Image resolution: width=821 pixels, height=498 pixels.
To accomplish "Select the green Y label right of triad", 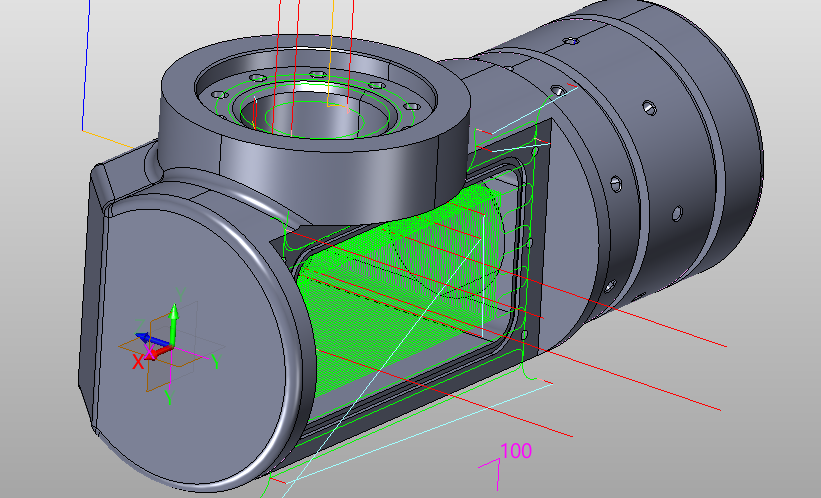I will [215, 360].
